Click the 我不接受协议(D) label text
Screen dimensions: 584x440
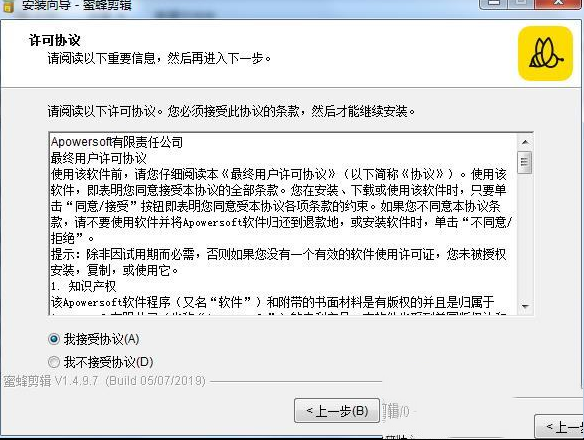[x=108, y=362]
